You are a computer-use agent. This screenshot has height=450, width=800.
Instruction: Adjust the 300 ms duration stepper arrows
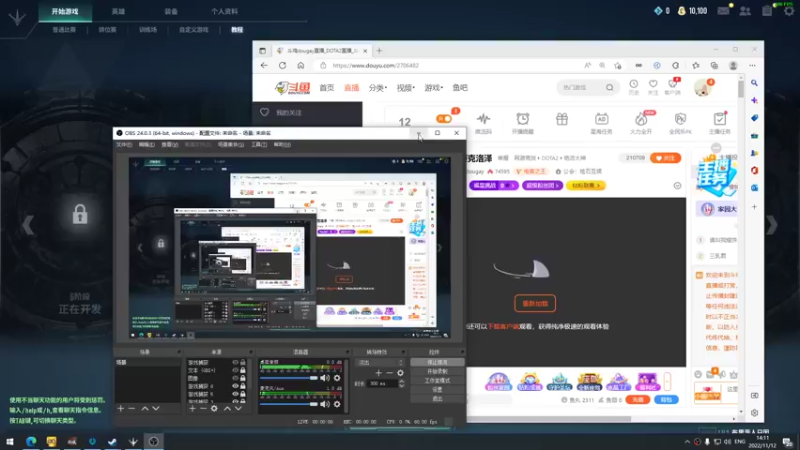401,384
